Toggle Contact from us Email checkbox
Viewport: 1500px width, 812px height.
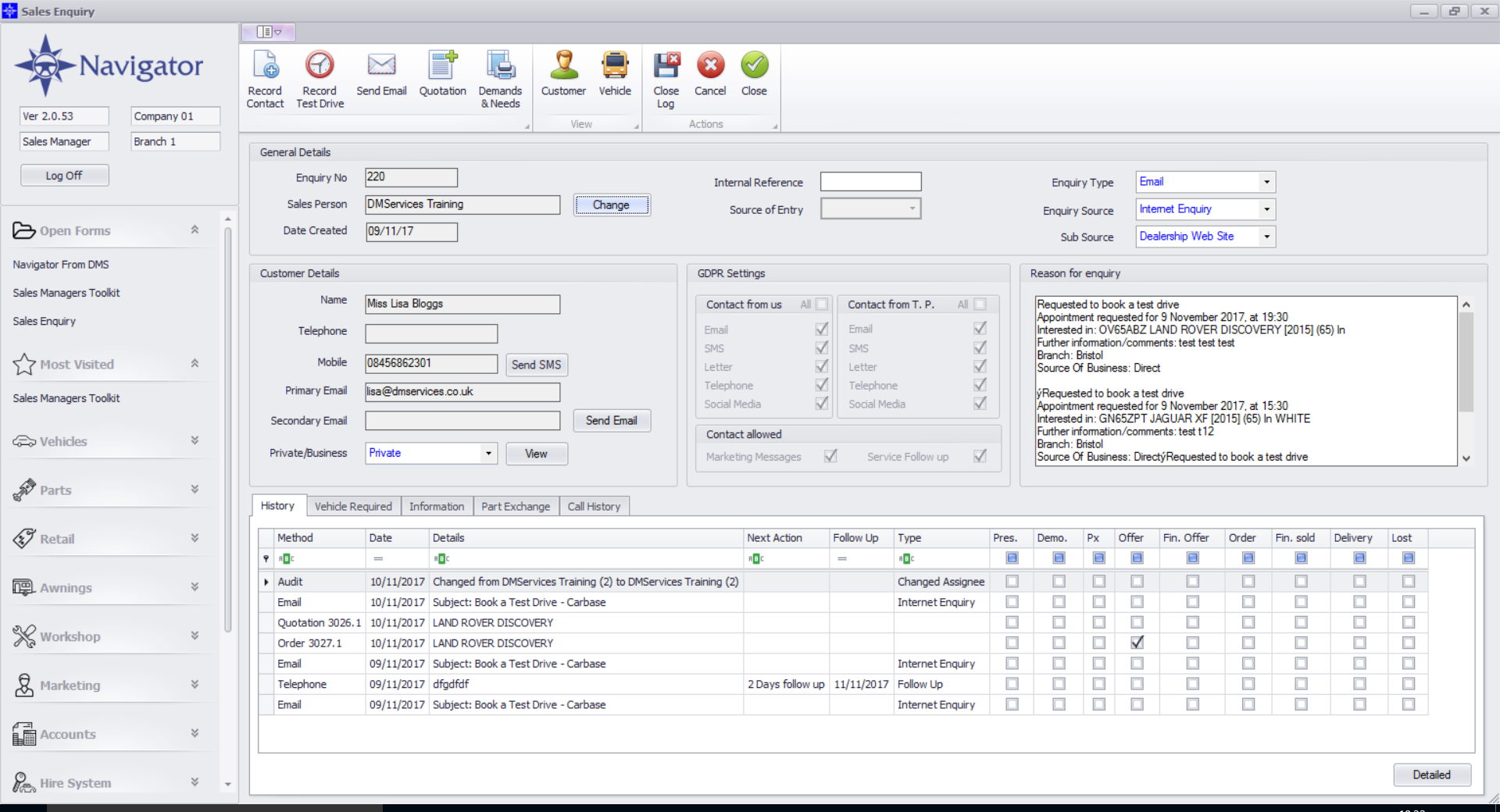[822, 329]
